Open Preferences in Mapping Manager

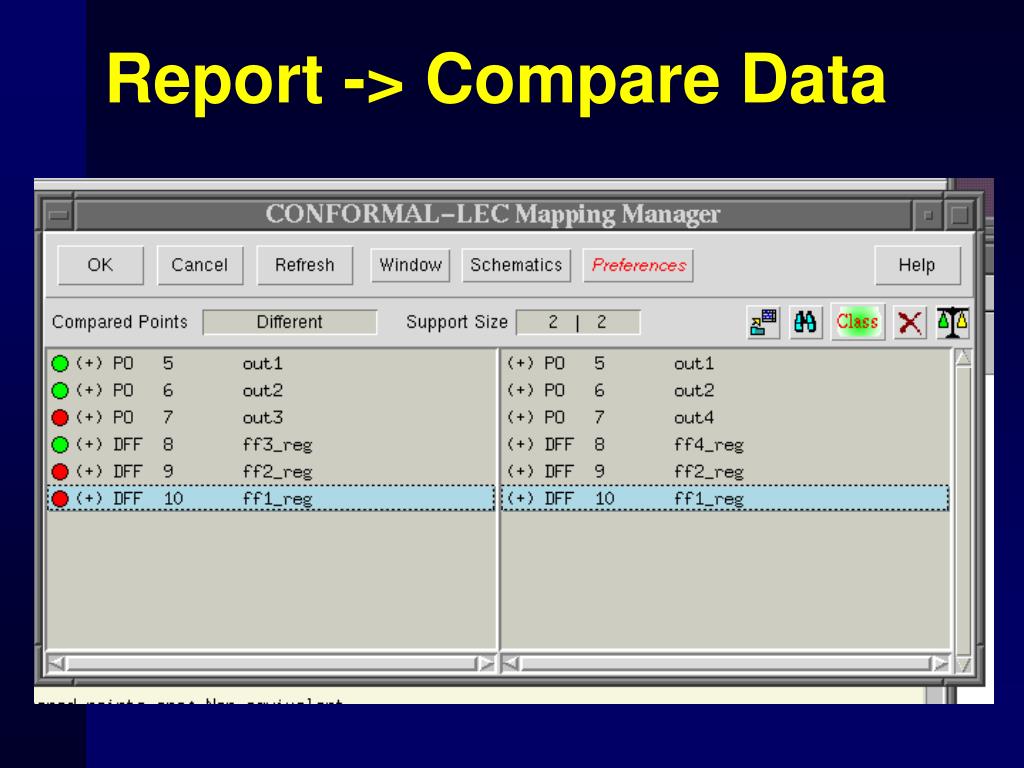click(x=638, y=265)
